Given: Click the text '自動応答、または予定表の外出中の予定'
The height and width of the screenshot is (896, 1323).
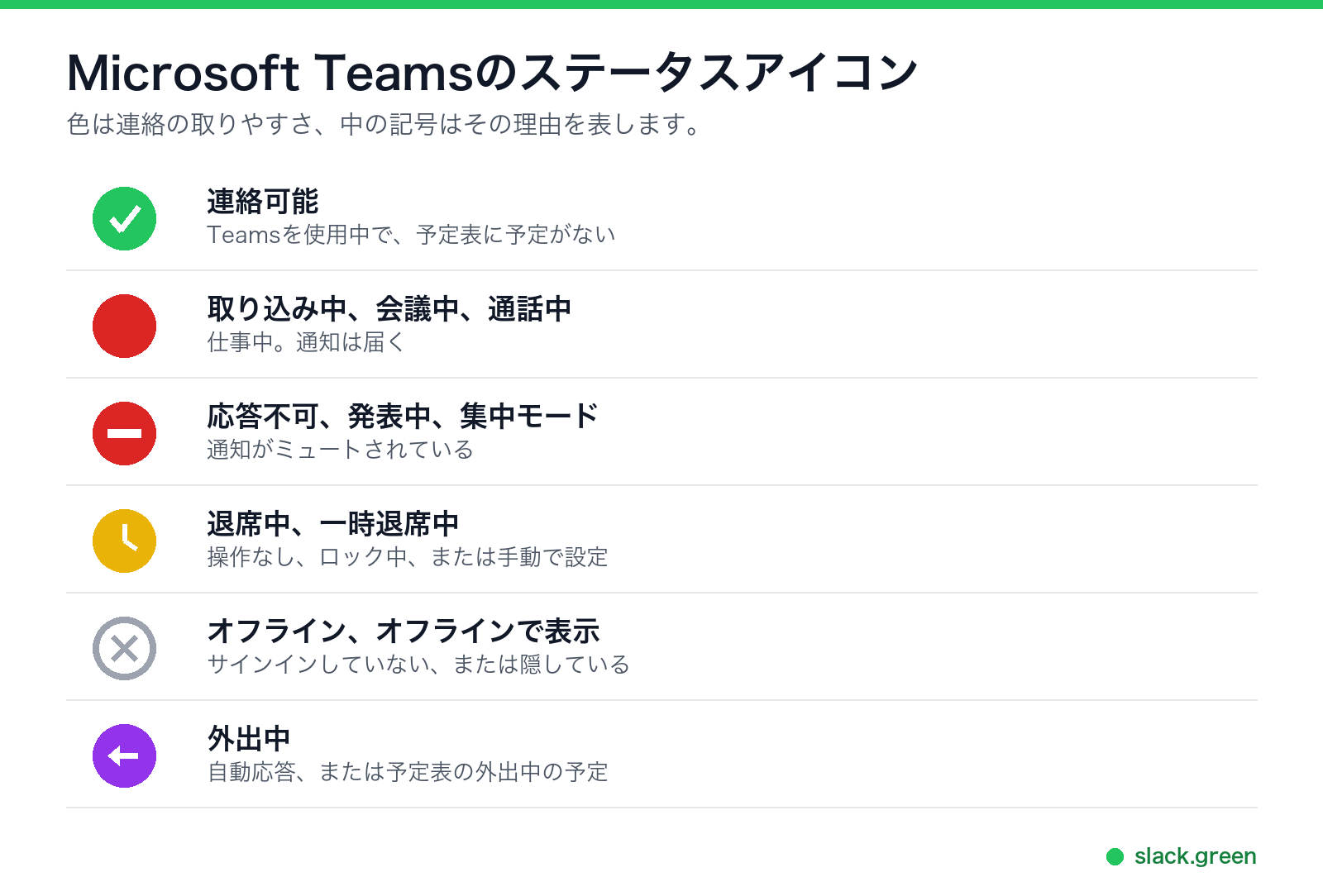Looking at the screenshot, I should [x=408, y=772].
